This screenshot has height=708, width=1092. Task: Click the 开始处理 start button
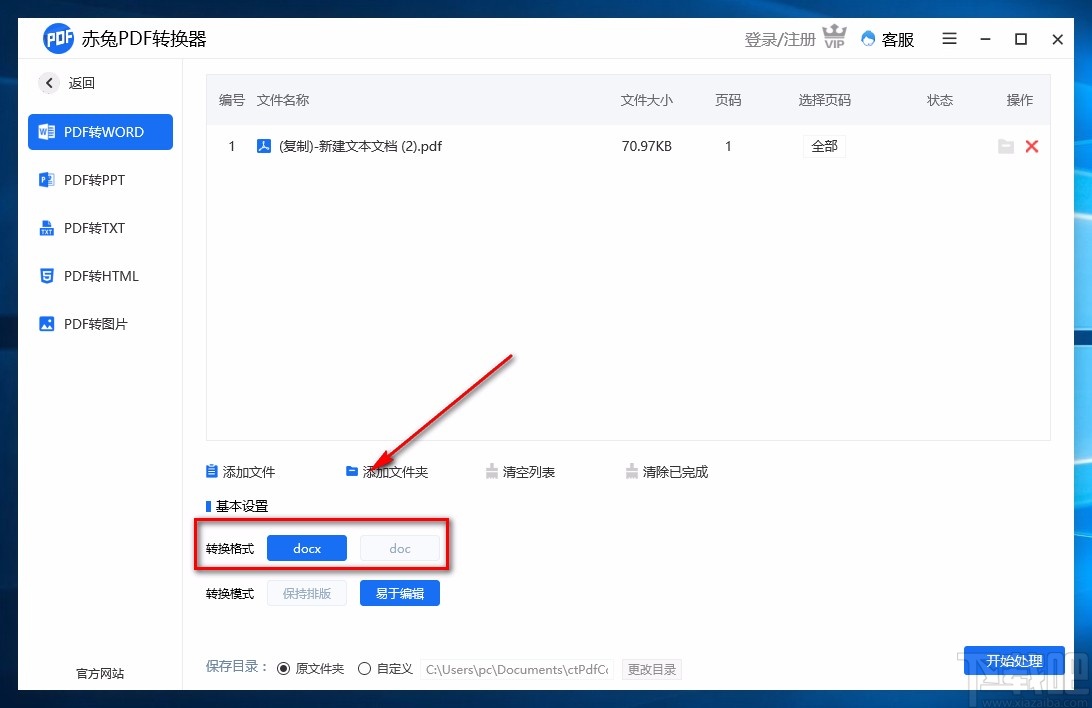coord(1014,660)
